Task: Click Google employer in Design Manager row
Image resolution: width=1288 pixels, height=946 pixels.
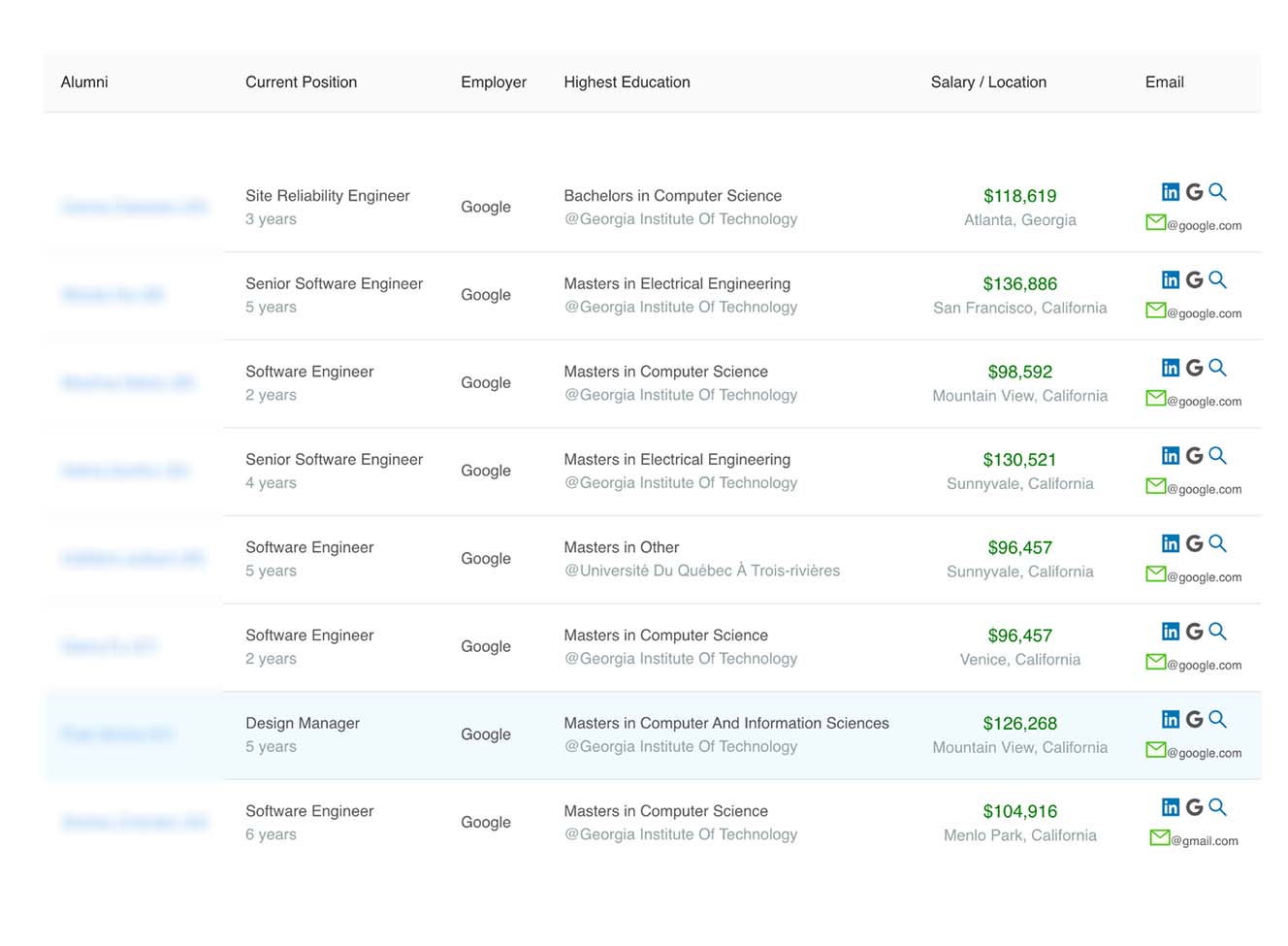Action: 486,734
